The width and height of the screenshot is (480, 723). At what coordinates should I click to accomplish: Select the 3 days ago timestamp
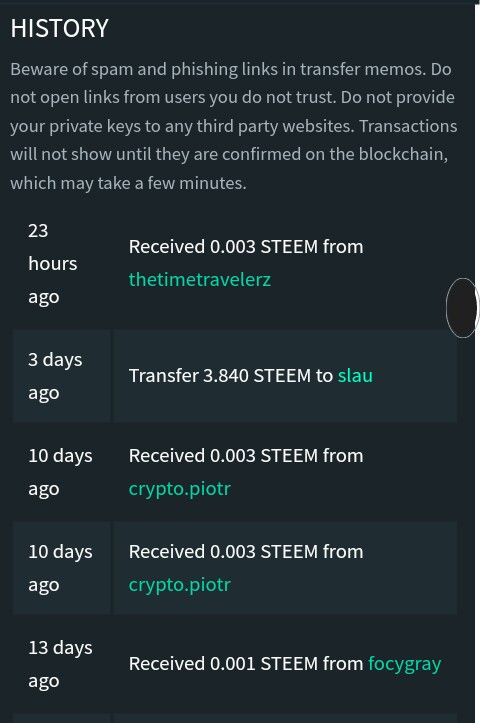(55, 376)
